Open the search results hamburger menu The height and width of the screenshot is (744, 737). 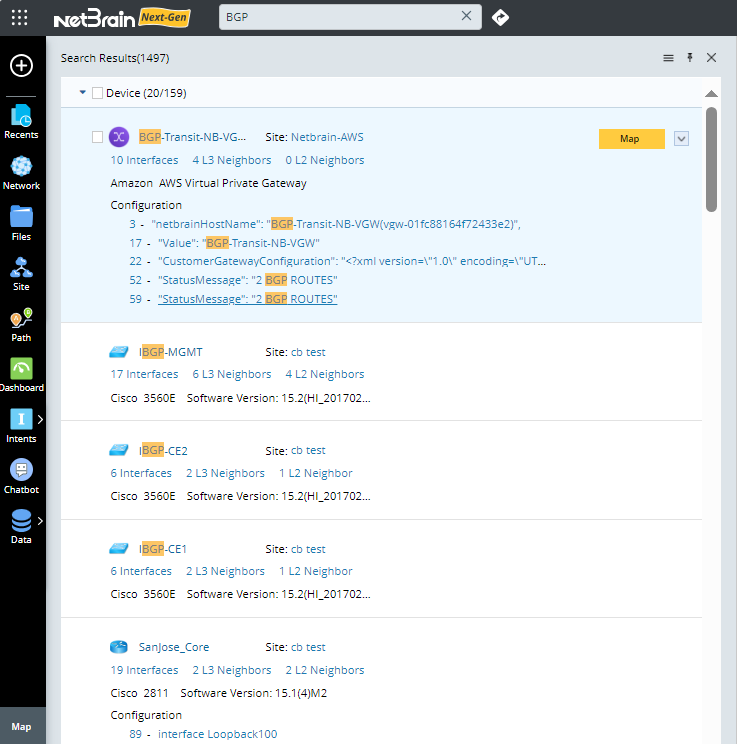pos(668,58)
